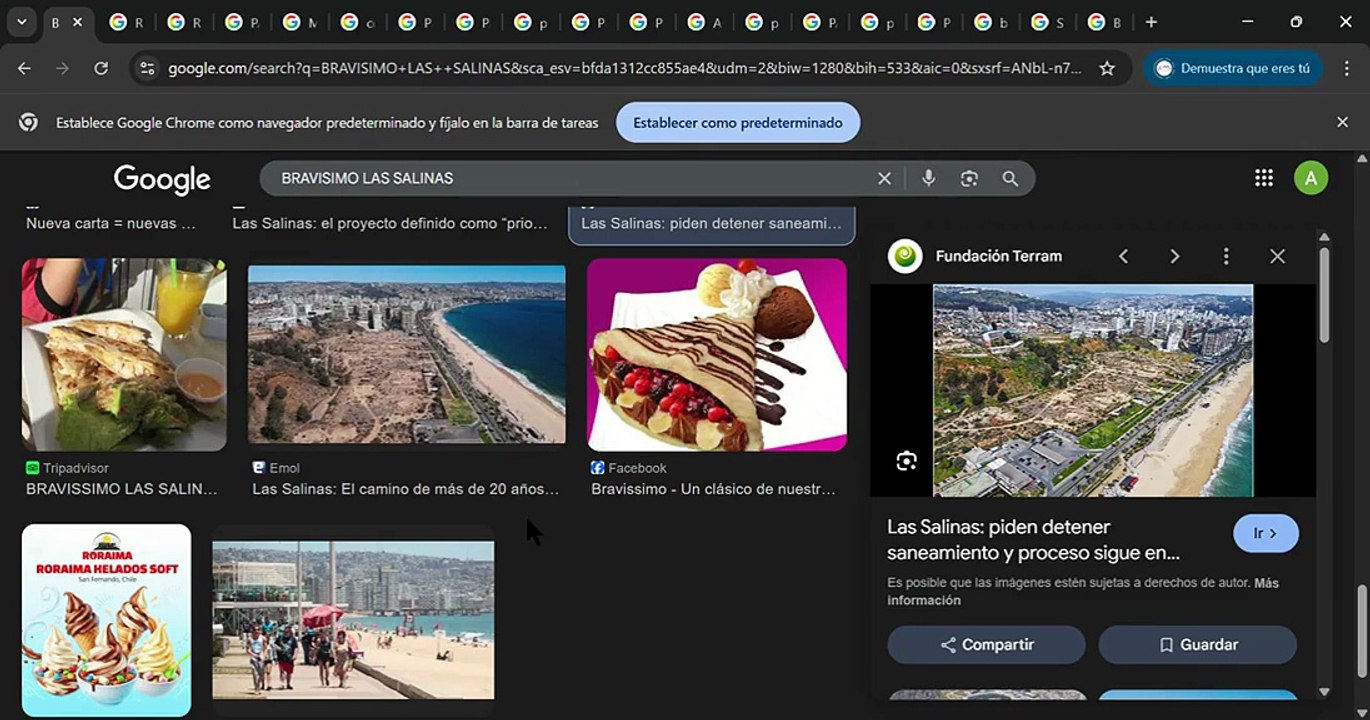1370x720 pixels.
Task: Switch to the tab labeled A
Action: click(704, 22)
